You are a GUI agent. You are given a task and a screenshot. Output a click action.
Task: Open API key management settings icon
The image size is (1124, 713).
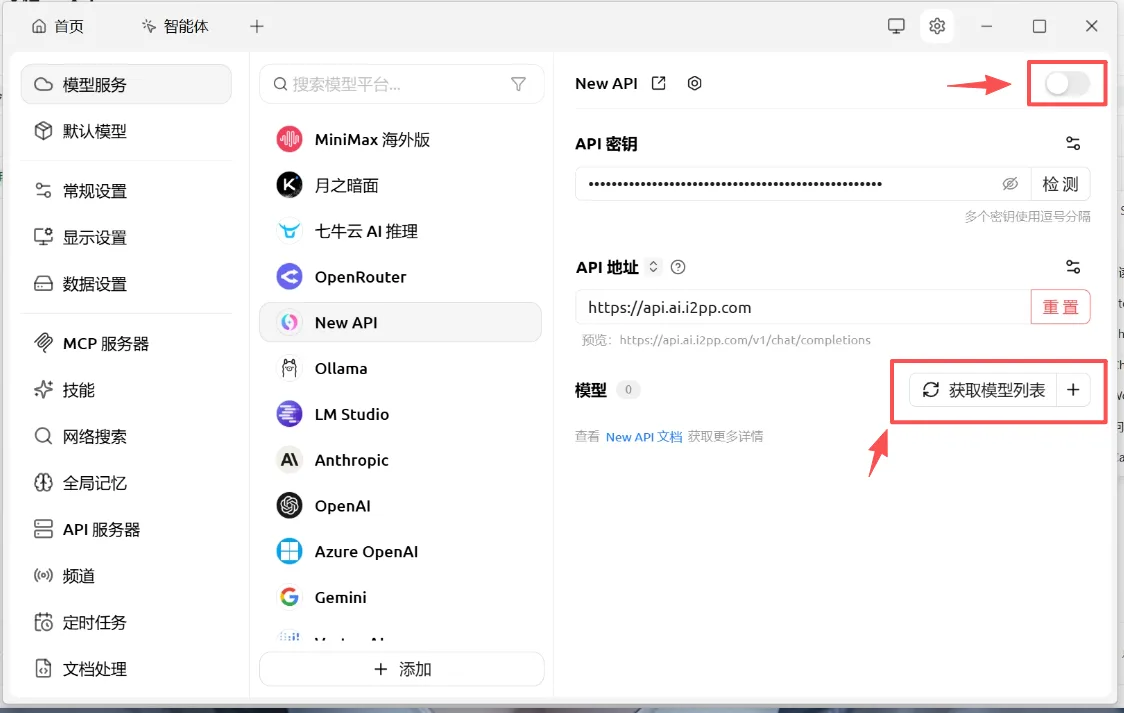1072,143
